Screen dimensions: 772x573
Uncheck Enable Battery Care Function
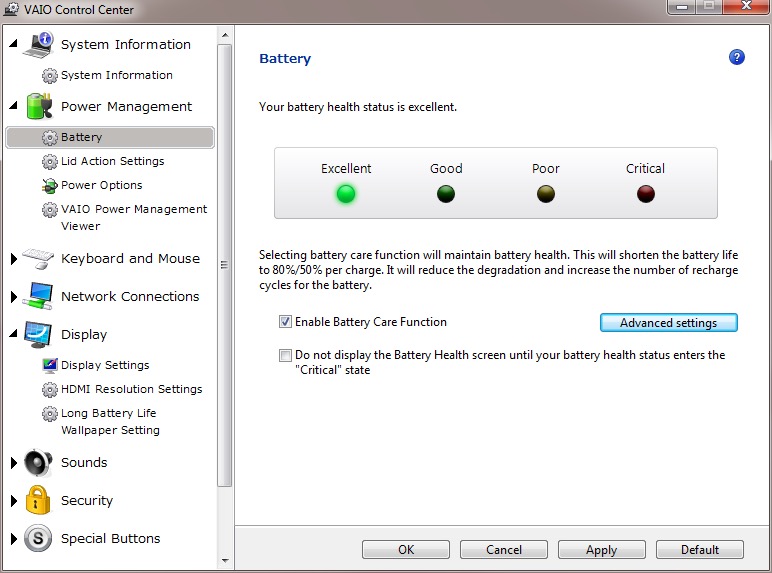(x=286, y=322)
